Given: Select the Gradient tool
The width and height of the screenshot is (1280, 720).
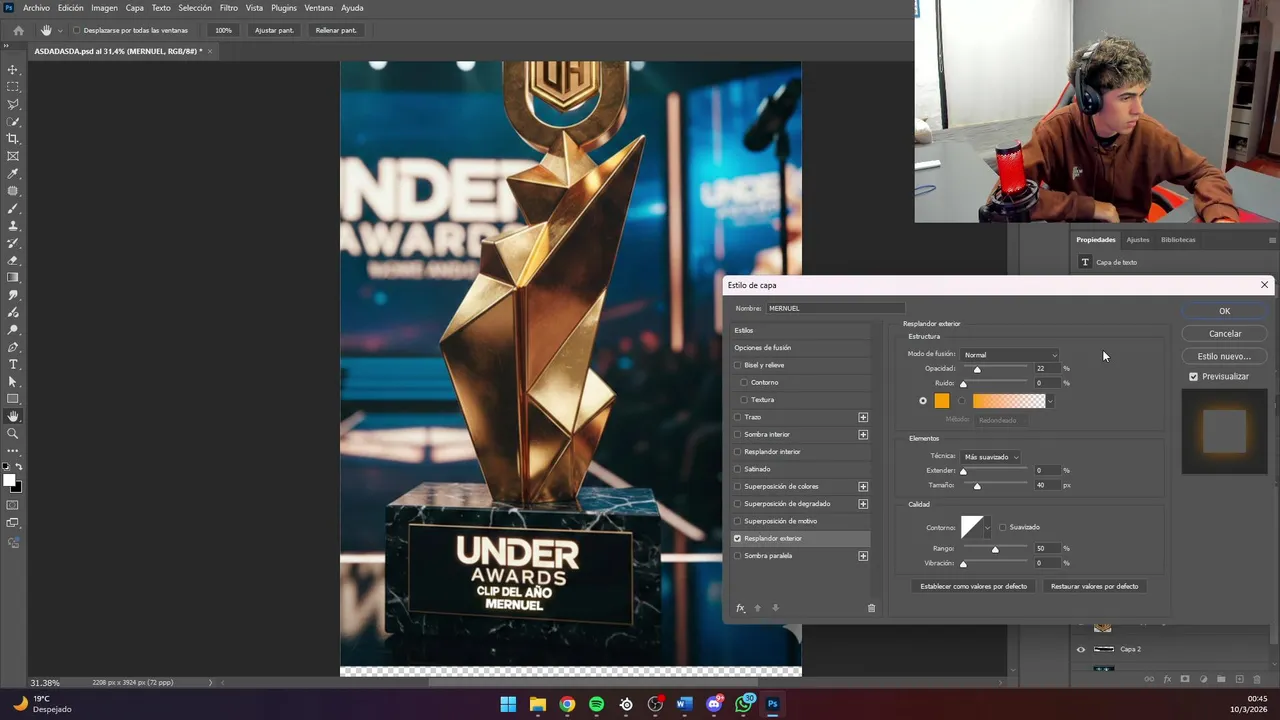Looking at the screenshot, I should [x=13, y=278].
